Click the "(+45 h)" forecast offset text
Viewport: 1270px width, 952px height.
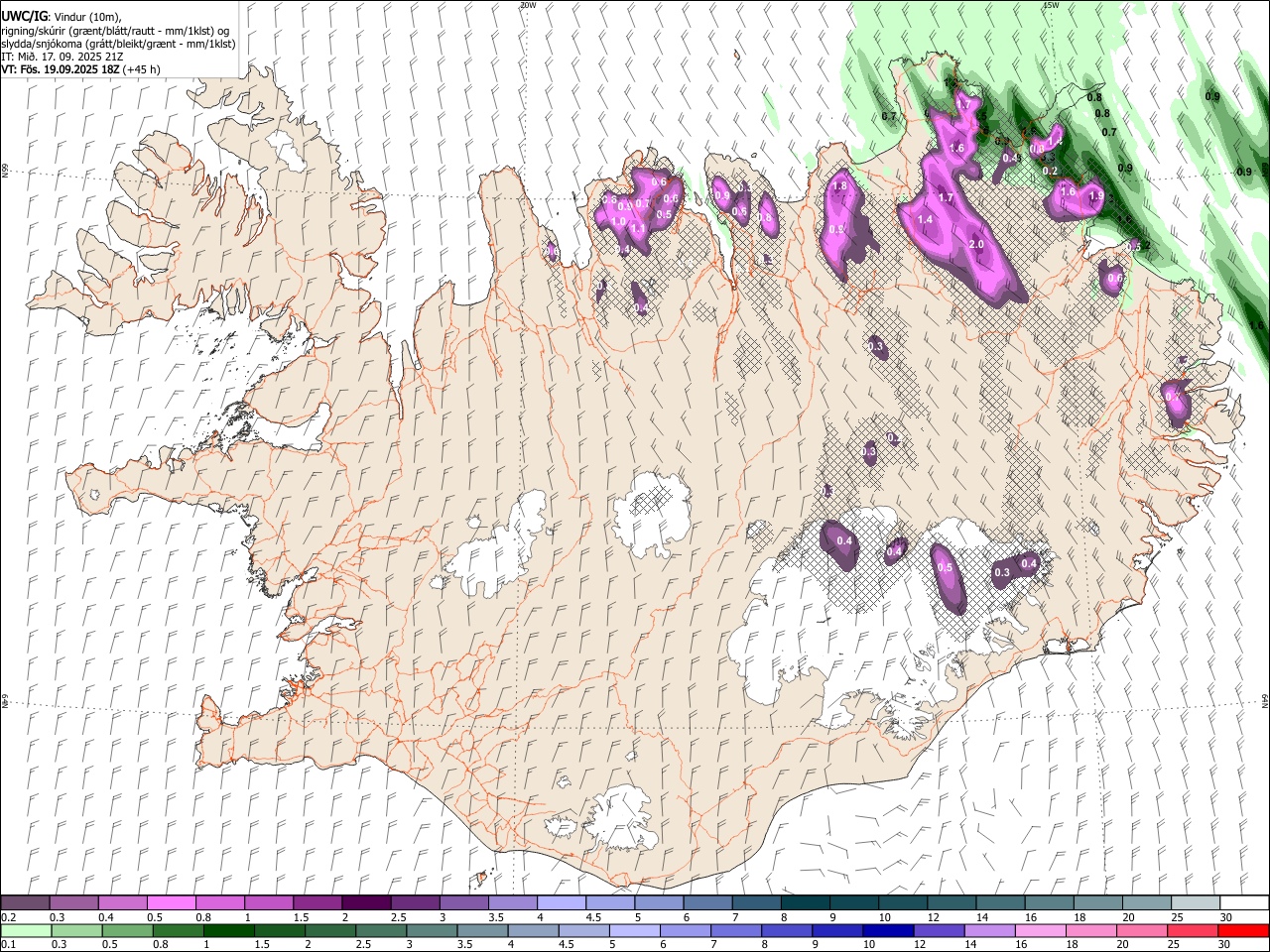click(x=143, y=70)
